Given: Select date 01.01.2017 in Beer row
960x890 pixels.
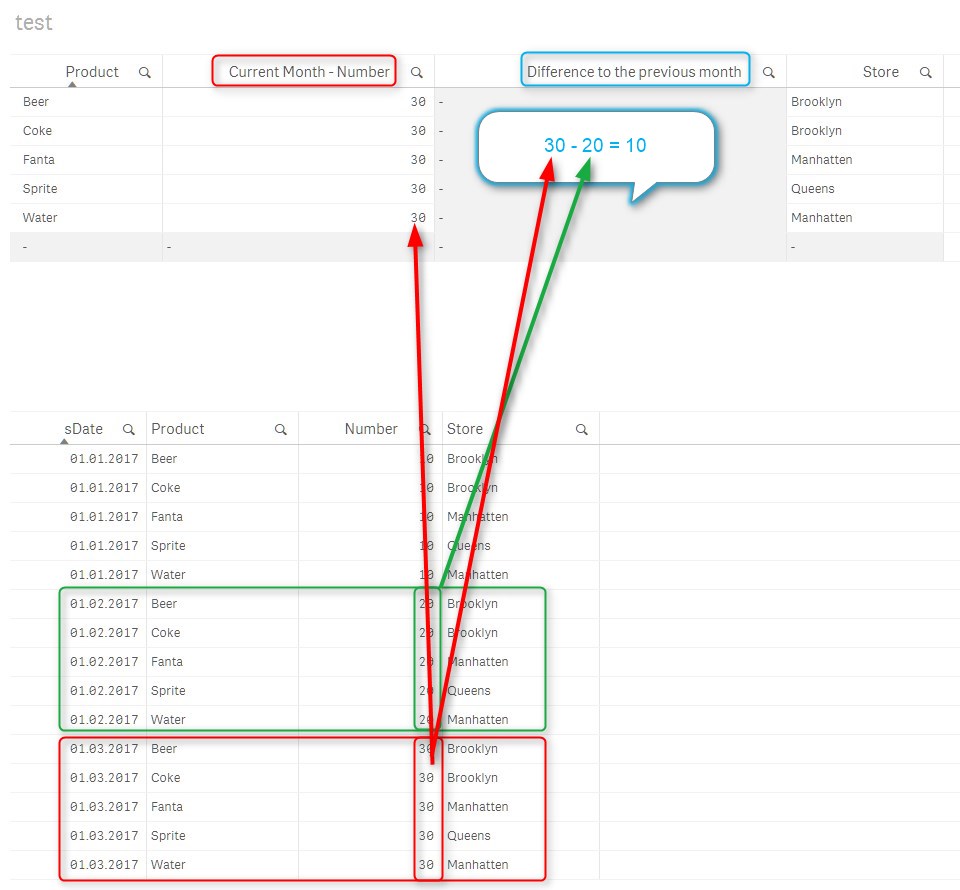Looking at the screenshot, I should (104, 458).
